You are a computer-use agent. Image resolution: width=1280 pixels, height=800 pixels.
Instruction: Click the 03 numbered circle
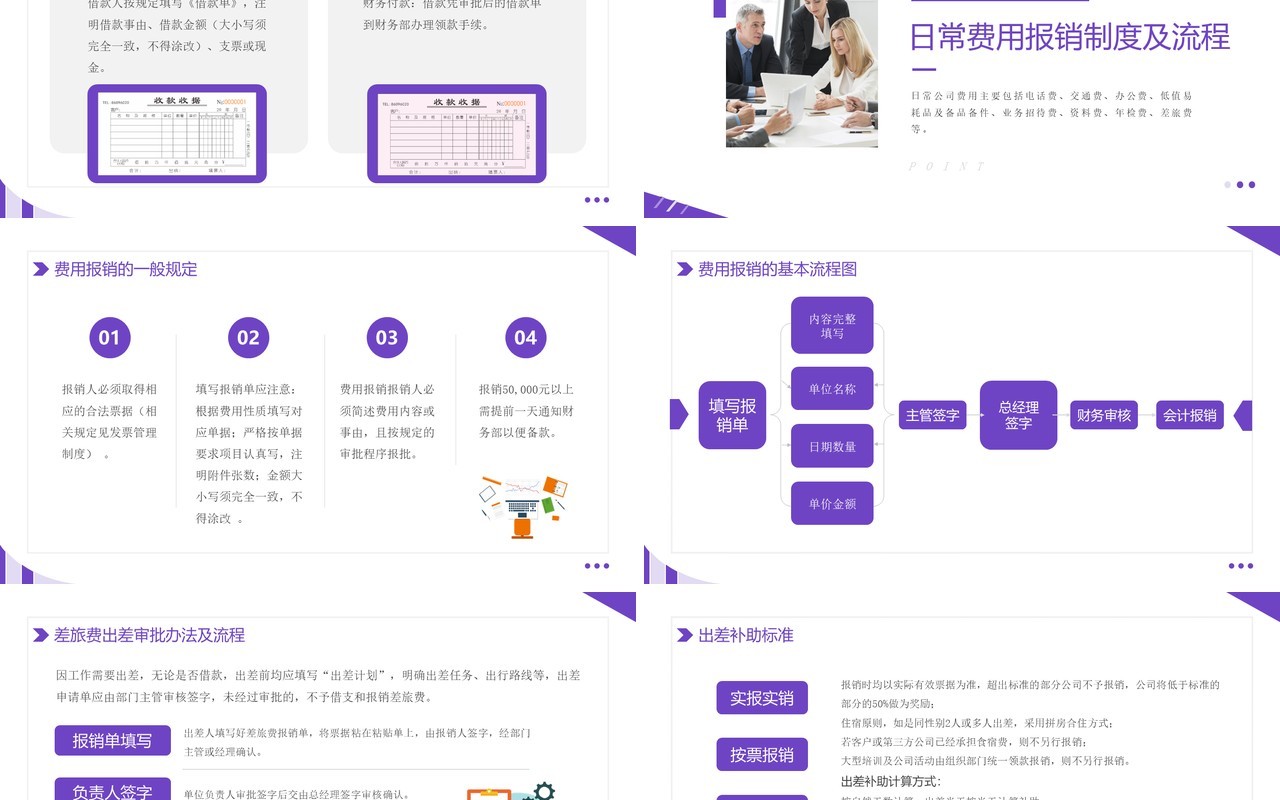(387, 338)
